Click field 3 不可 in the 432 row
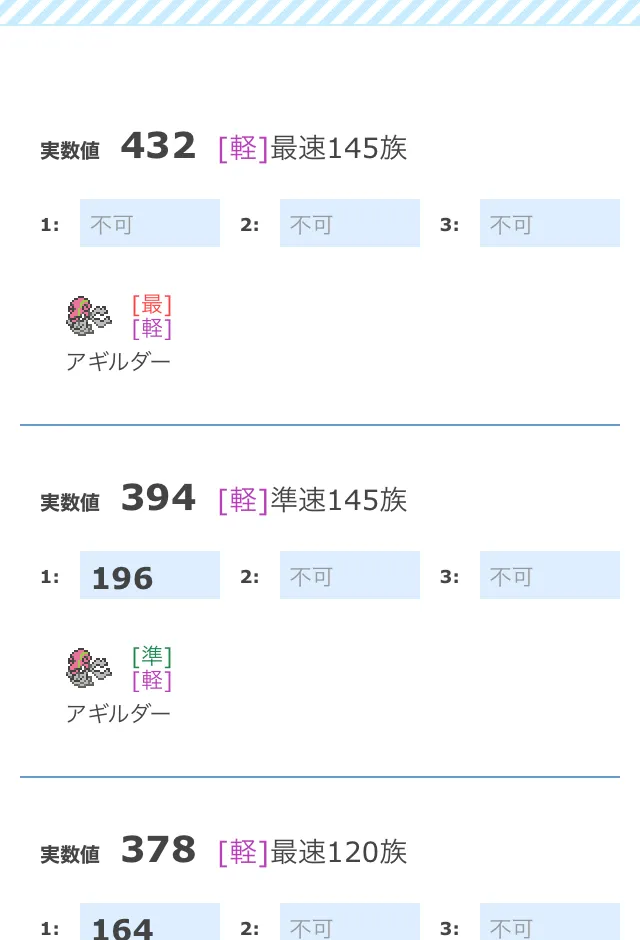 pyautogui.click(x=550, y=223)
